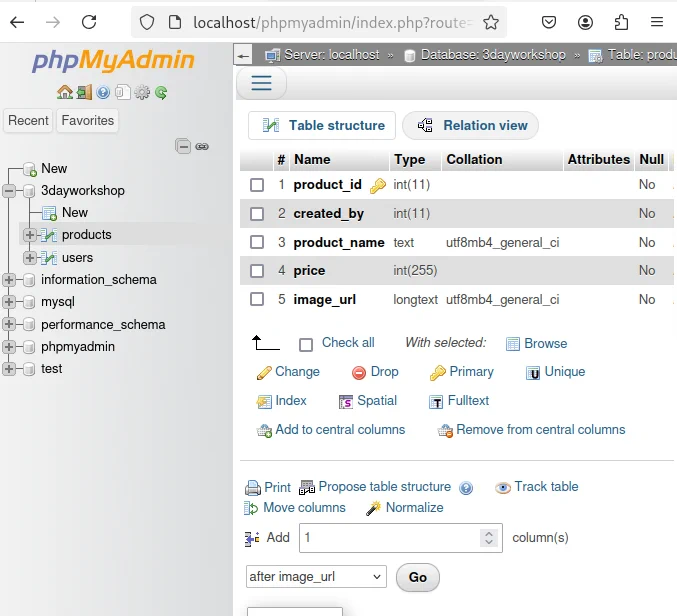Select the product_name row checkbox
677x616 pixels.
click(x=257, y=242)
